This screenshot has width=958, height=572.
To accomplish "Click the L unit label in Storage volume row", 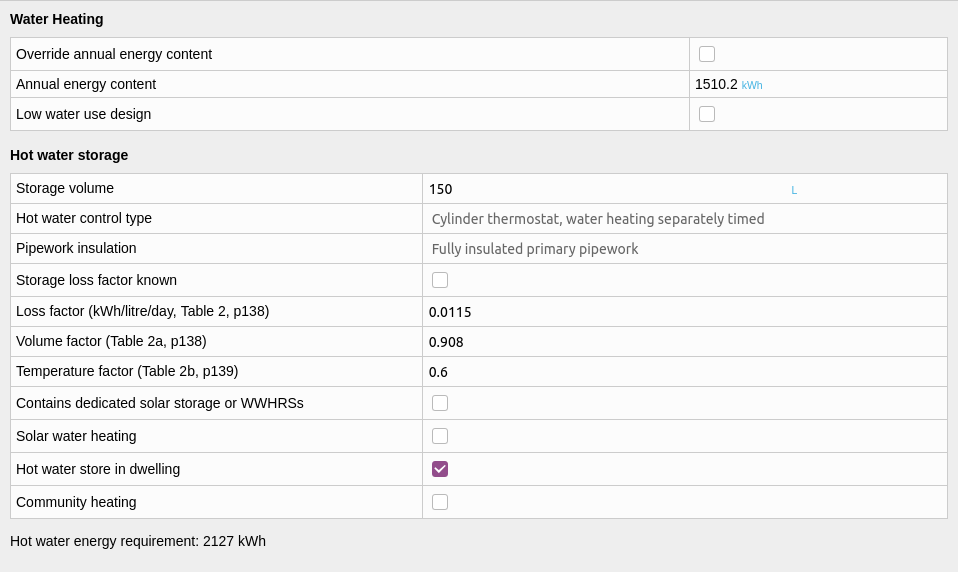I will (x=794, y=190).
